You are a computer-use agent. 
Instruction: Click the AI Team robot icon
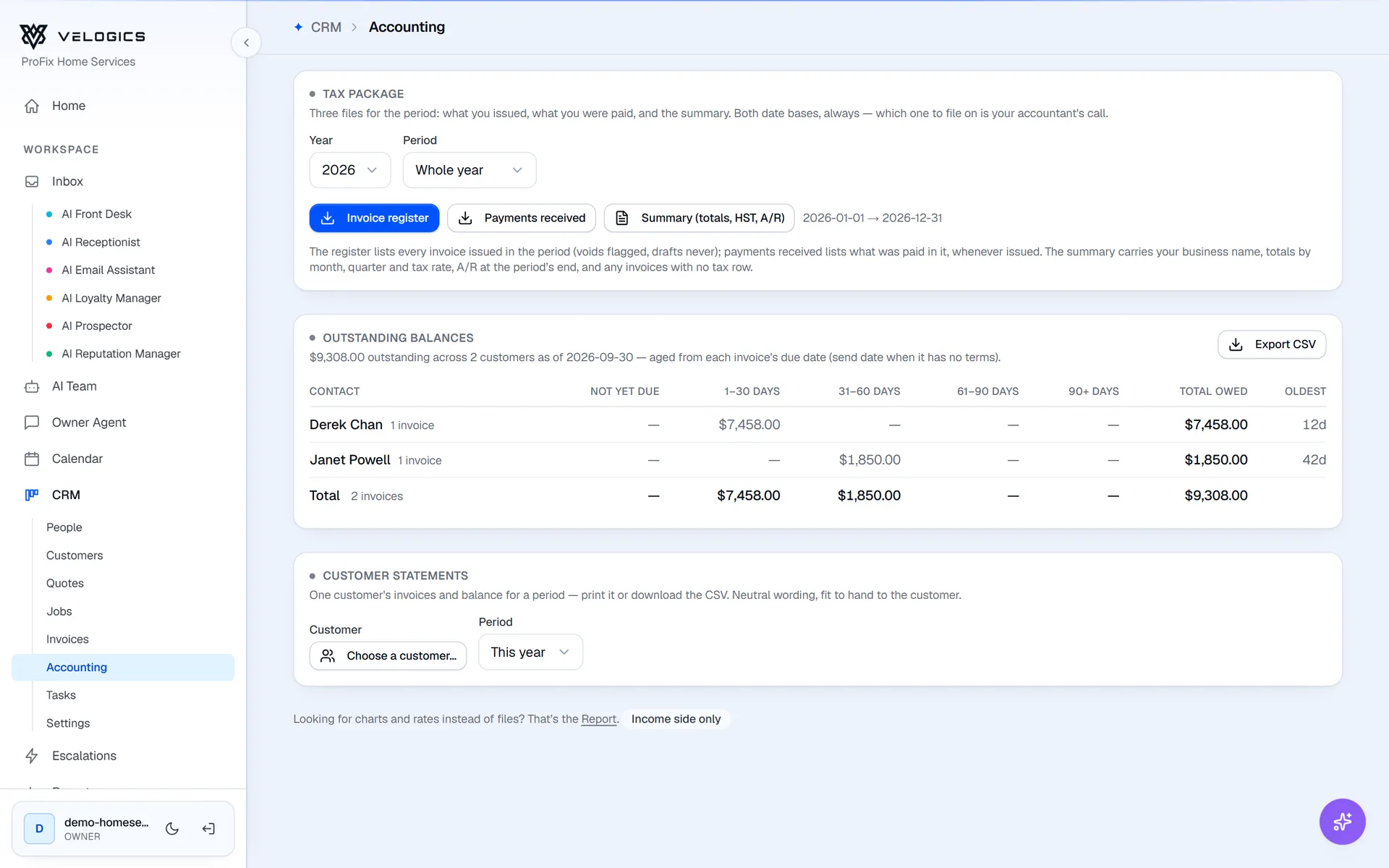point(32,386)
